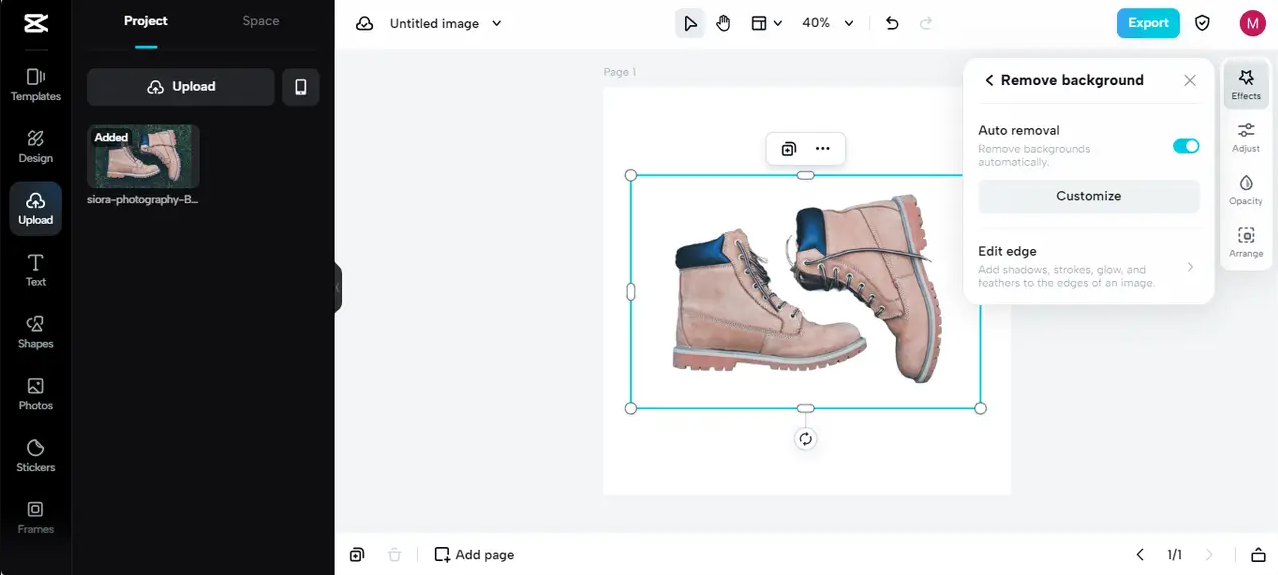This screenshot has width=1278, height=575.
Task: Click rotate handle below the image
Action: [x=806, y=439]
